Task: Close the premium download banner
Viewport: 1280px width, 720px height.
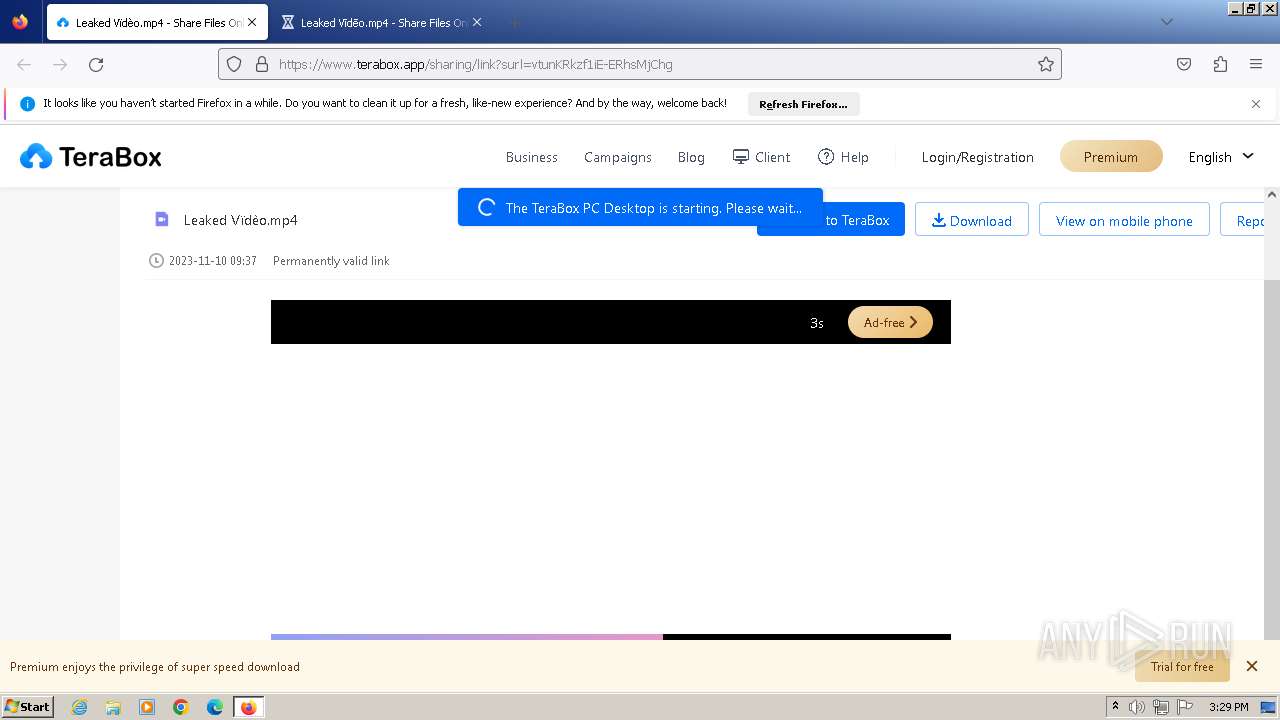Action: 1252,666
